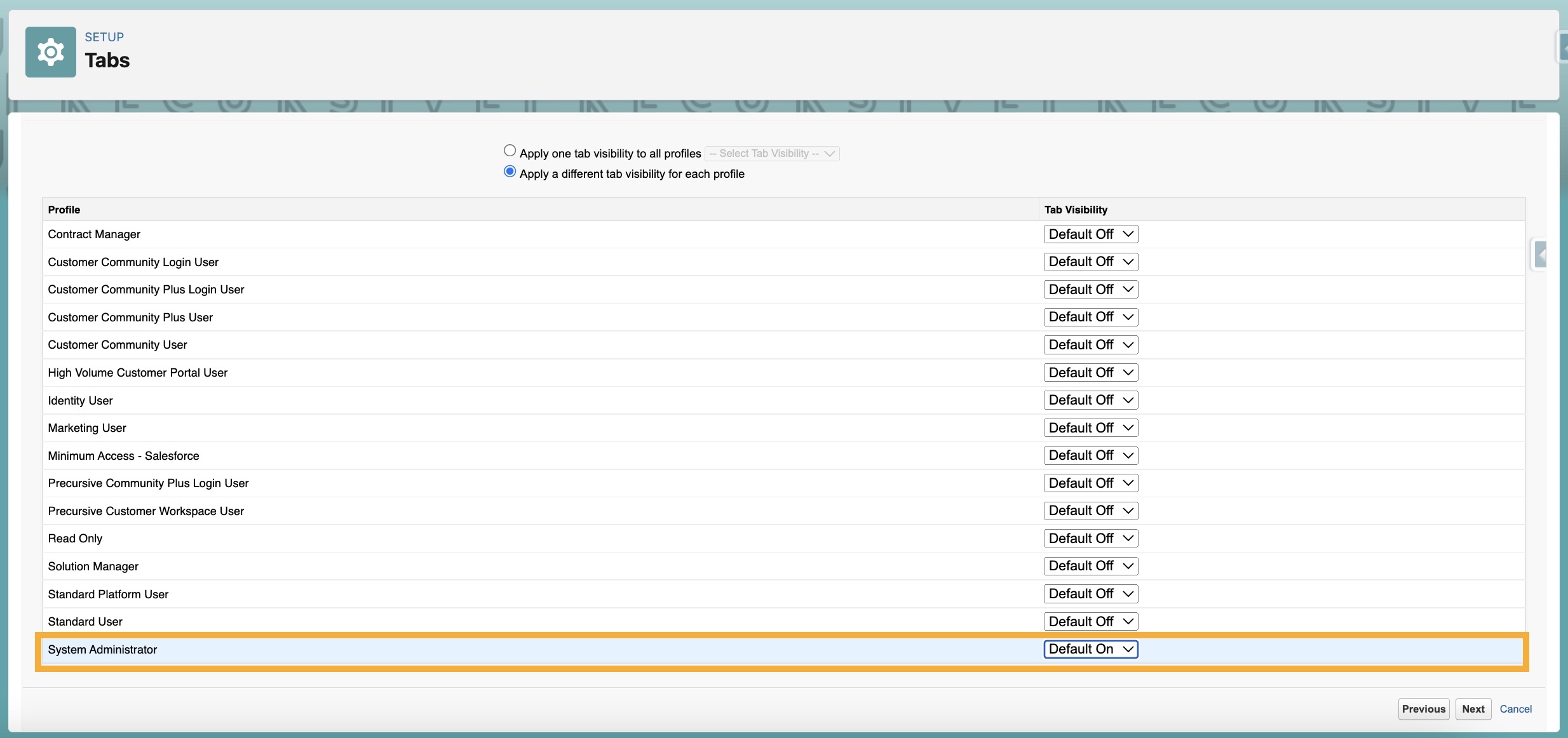Image resolution: width=1568 pixels, height=738 pixels.
Task: Click the Setup gear icon
Action: point(51,52)
